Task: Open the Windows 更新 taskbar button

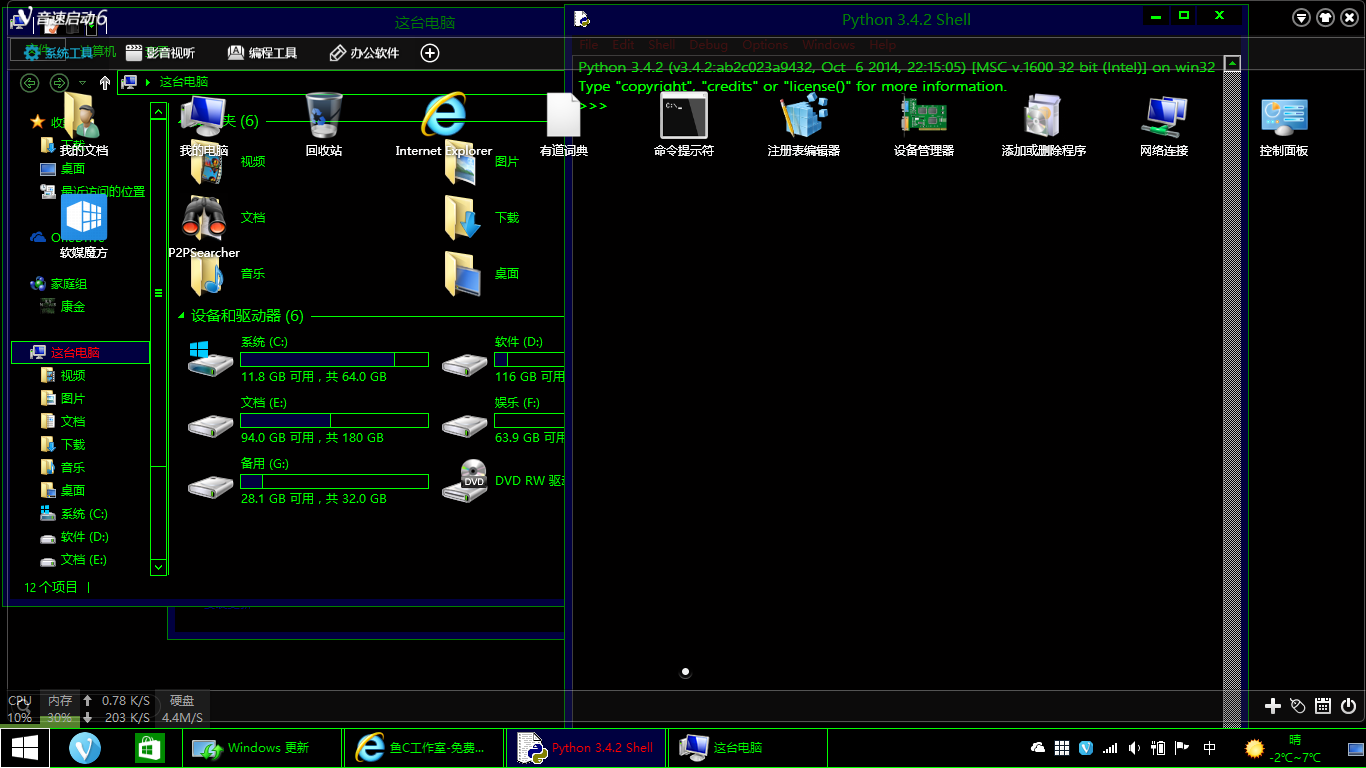Action: [x=262, y=747]
